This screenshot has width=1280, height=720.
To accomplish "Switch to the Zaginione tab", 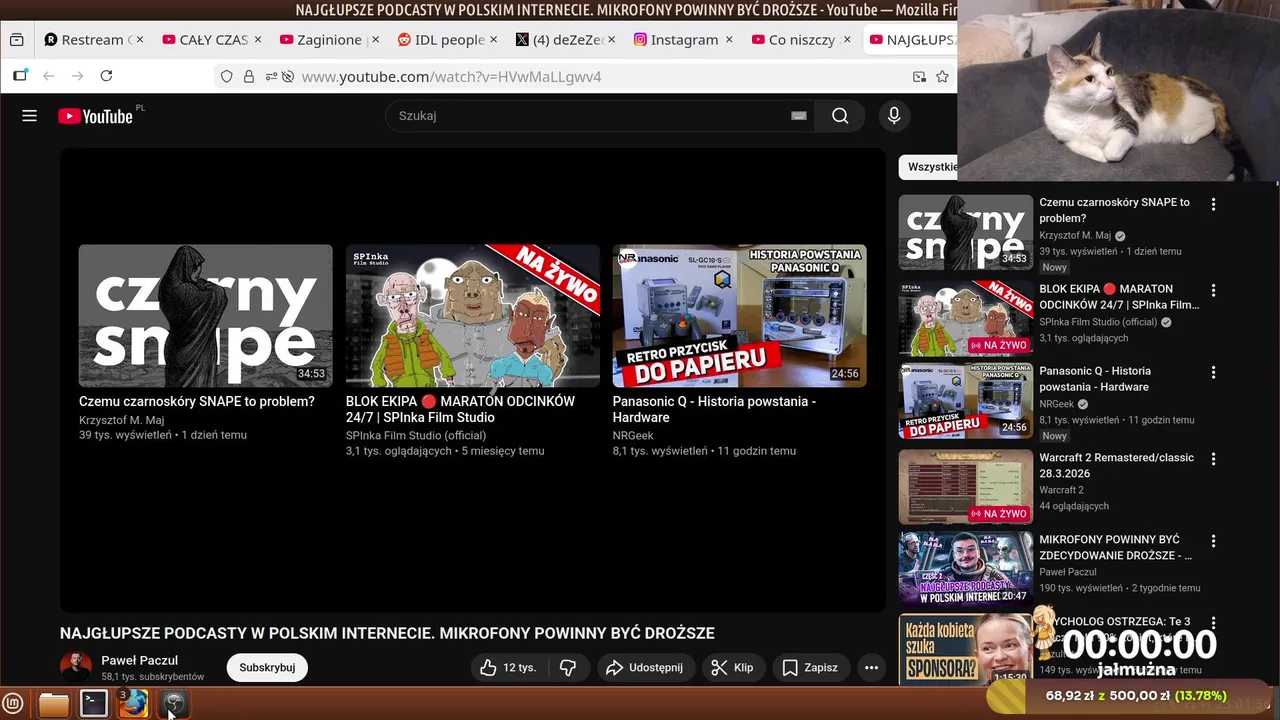I will pos(322,40).
